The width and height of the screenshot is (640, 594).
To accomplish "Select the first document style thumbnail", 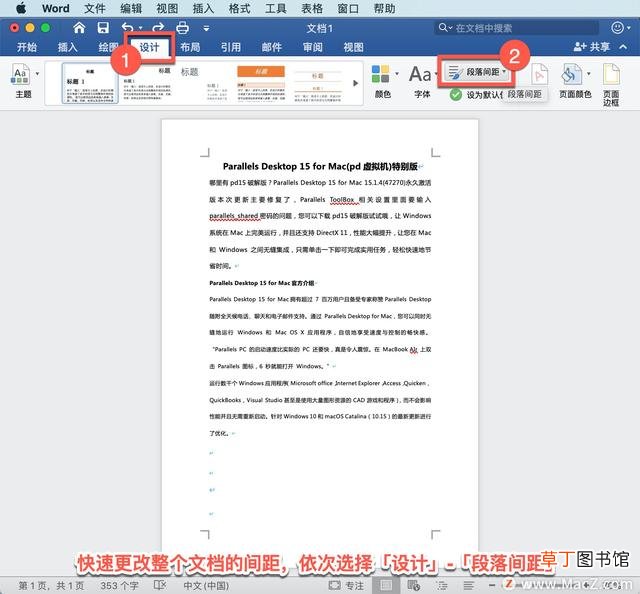I will click(x=90, y=83).
